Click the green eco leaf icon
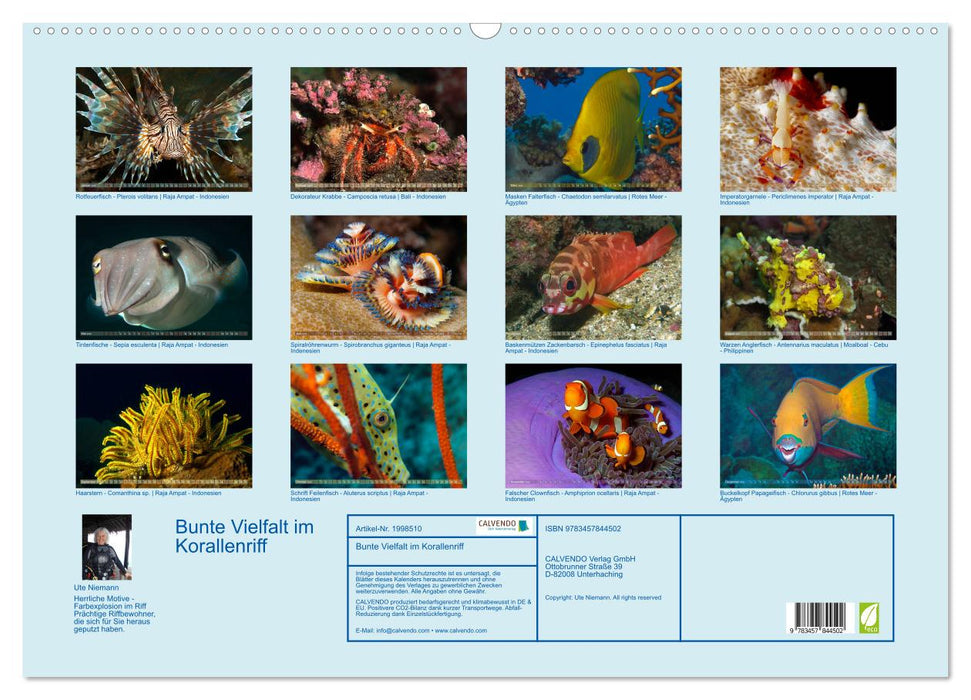 click(x=869, y=617)
